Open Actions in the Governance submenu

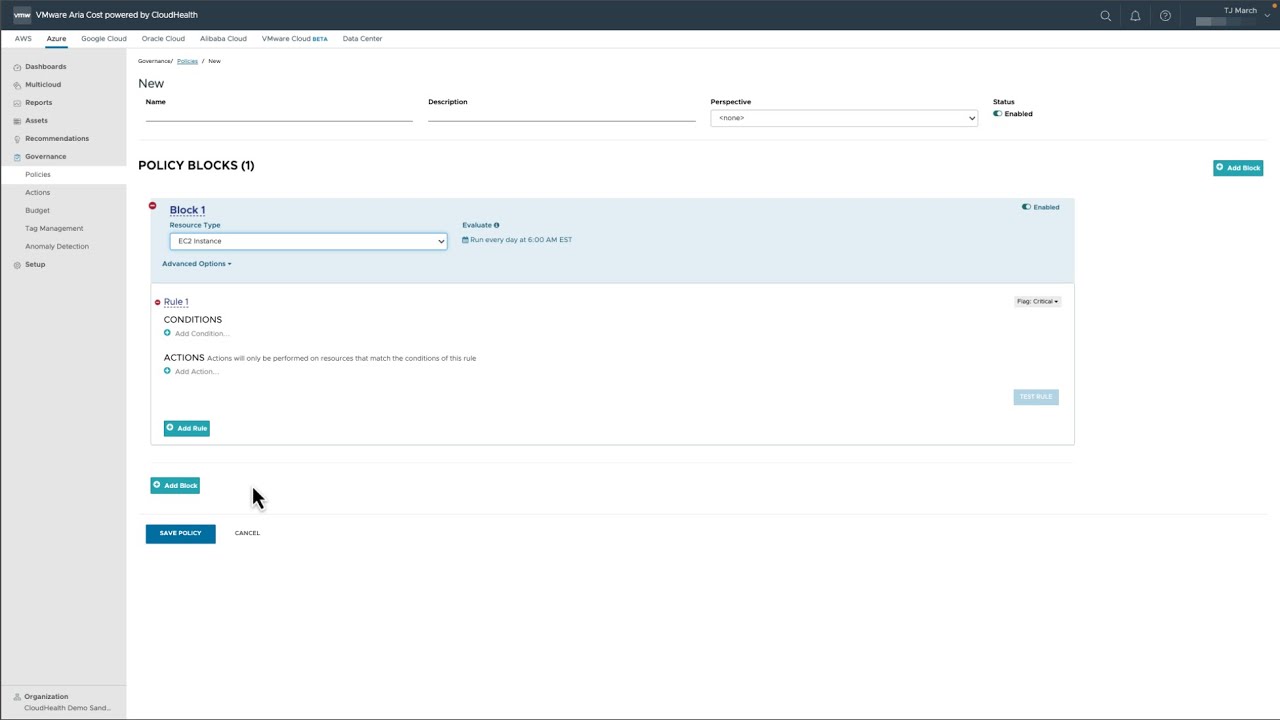point(38,193)
